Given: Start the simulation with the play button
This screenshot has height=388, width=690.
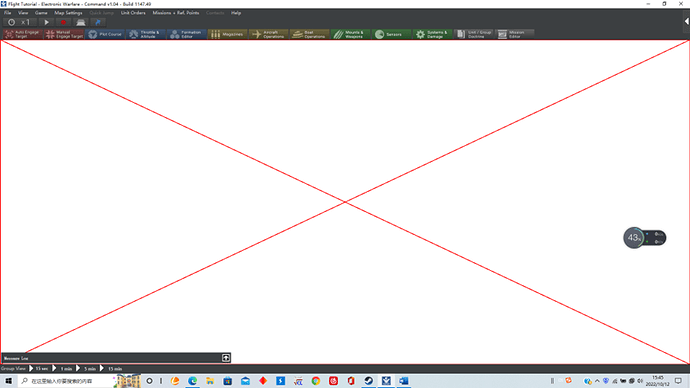Looking at the screenshot, I should 46,22.
